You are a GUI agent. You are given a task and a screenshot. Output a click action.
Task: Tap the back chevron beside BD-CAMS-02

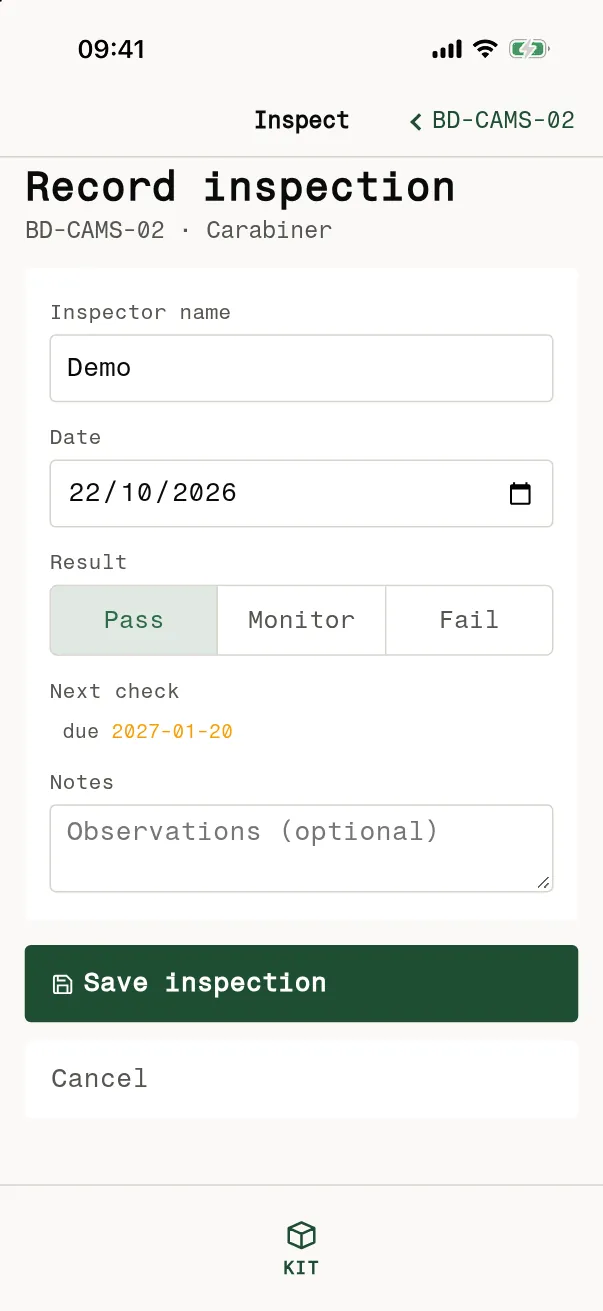click(x=416, y=122)
